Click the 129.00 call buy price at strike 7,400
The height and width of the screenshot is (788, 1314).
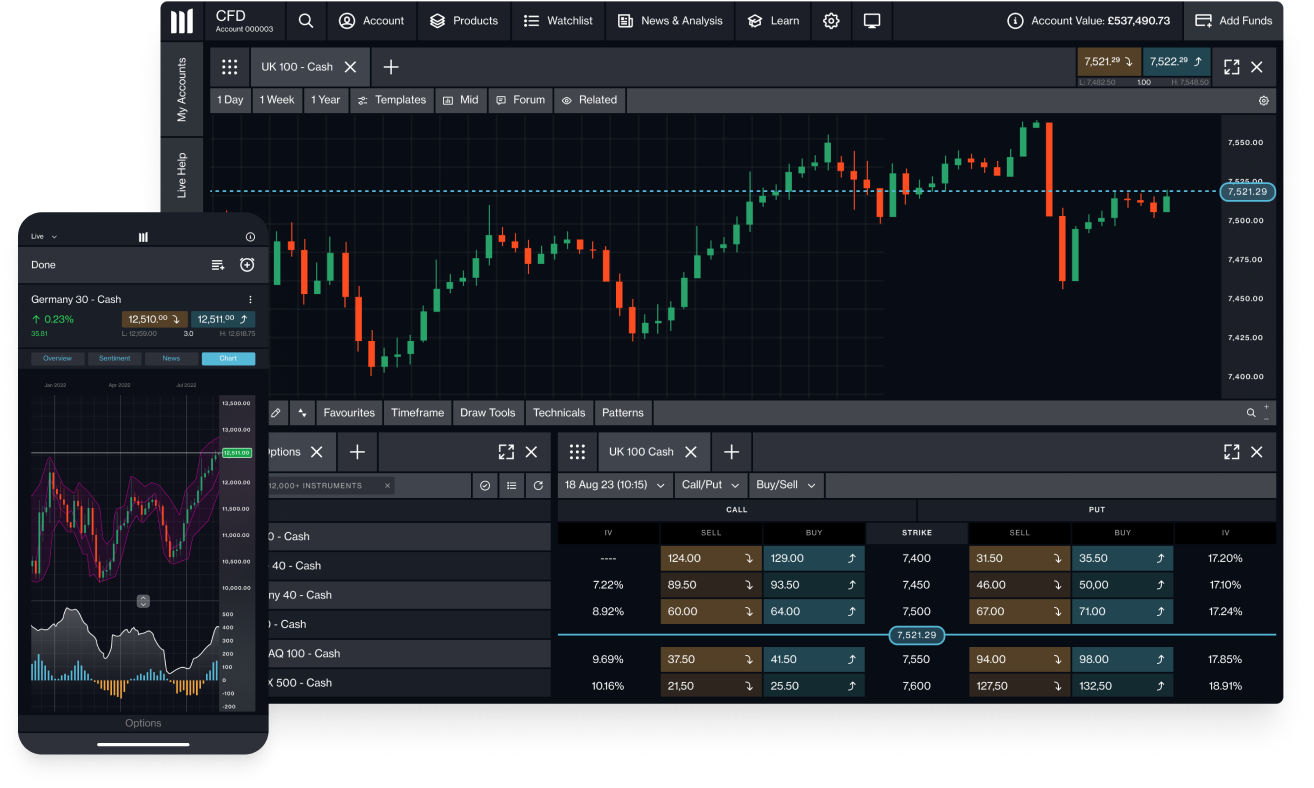tap(813, 559)
